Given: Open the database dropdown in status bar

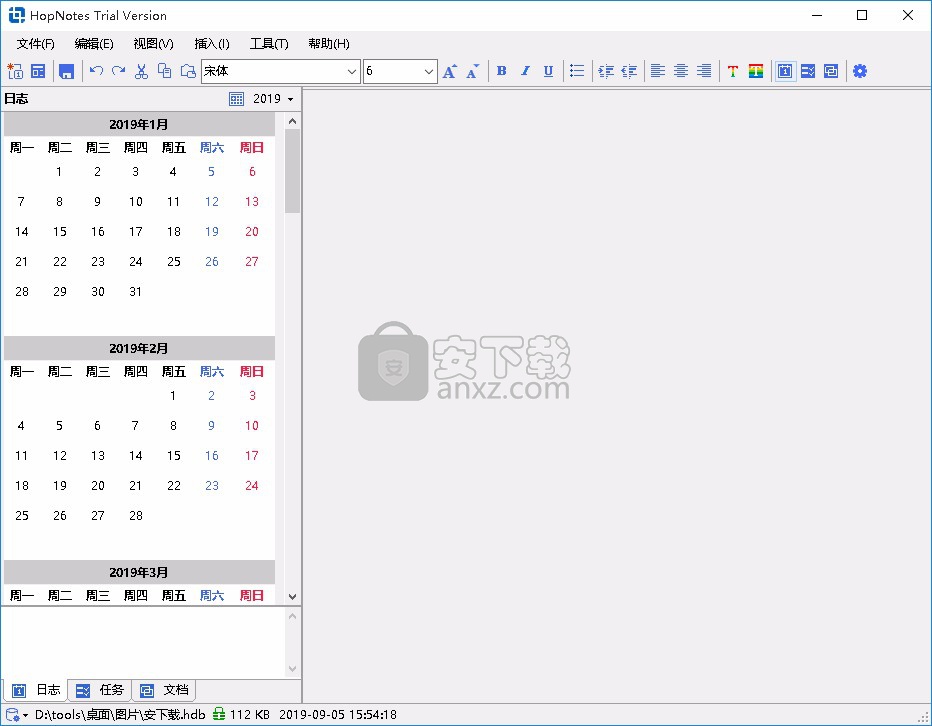Looking at the screenshot, I should [x=16, y=715].
